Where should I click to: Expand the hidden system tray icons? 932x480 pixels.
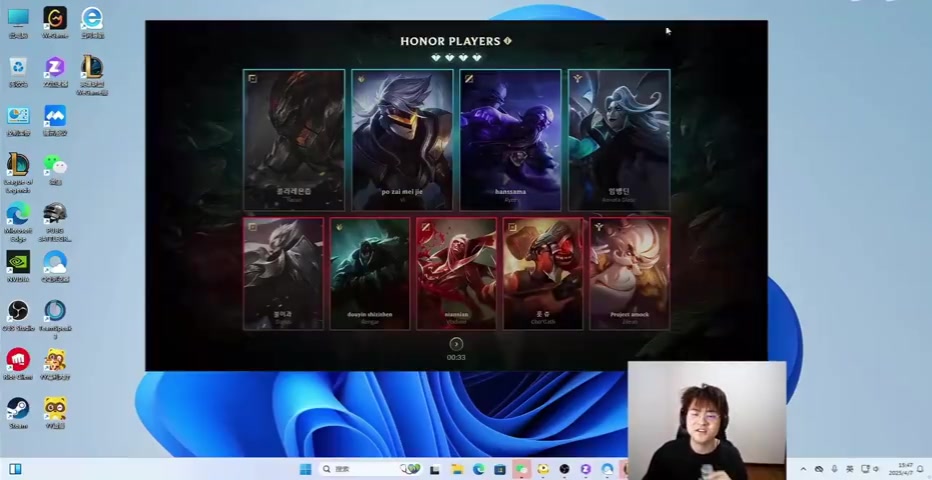point(802,469)
